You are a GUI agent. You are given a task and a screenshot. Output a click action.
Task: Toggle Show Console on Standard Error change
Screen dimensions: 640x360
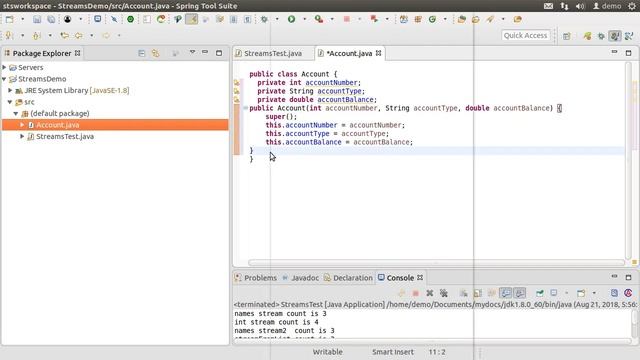[x=520, y=293]
